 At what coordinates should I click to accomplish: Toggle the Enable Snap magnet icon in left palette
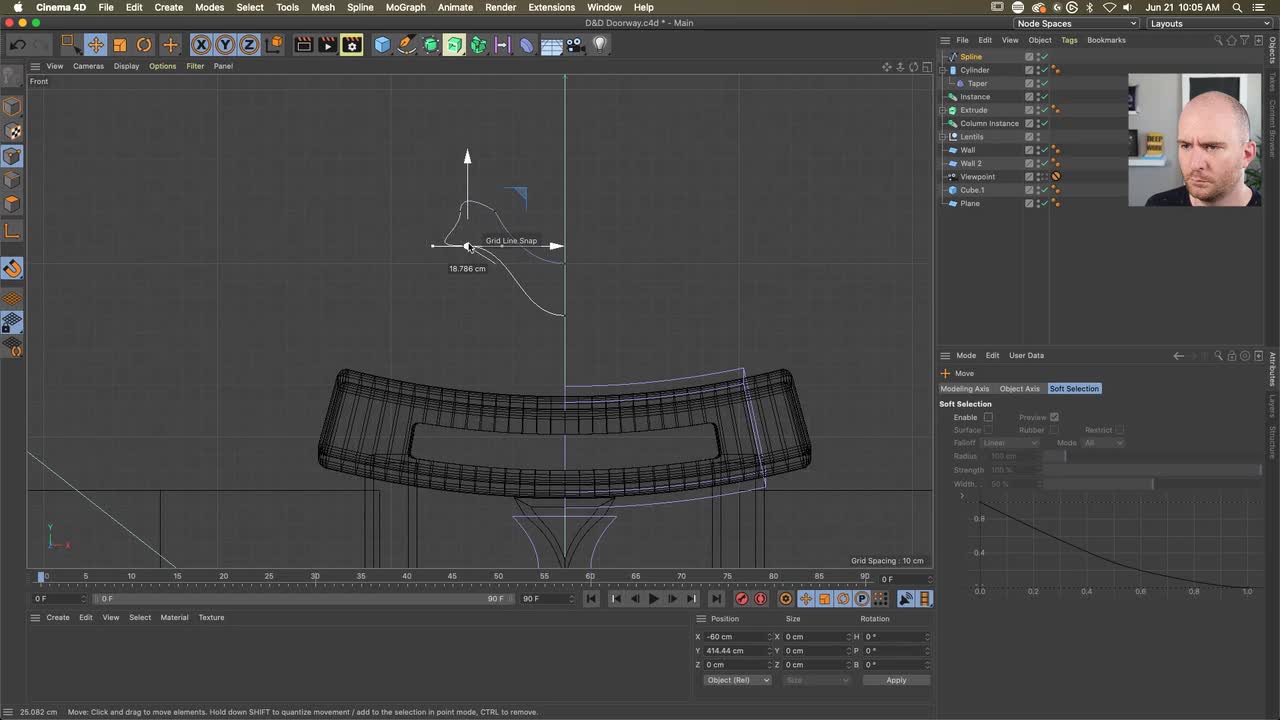tap(12, 268)
